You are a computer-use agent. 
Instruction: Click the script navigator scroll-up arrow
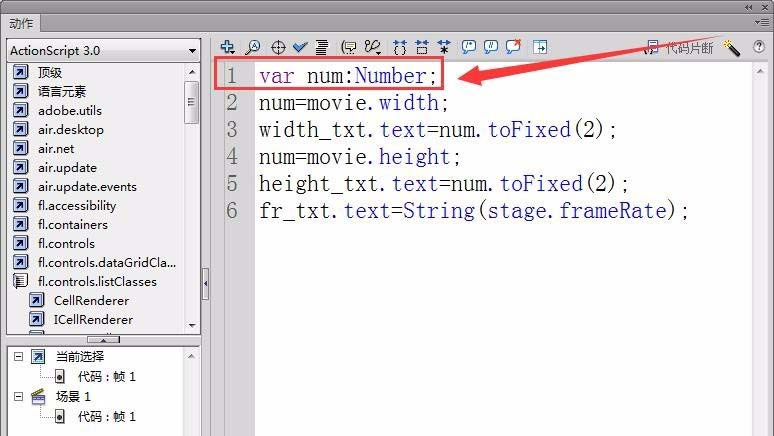pos(192,356)
